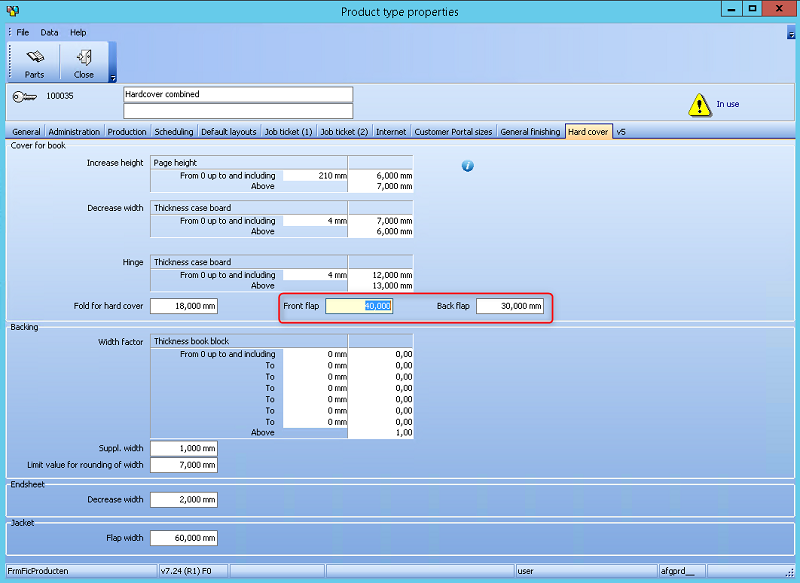
Task: Switch to the General tab
Action: pyautogui.click(x=26, y=132)
